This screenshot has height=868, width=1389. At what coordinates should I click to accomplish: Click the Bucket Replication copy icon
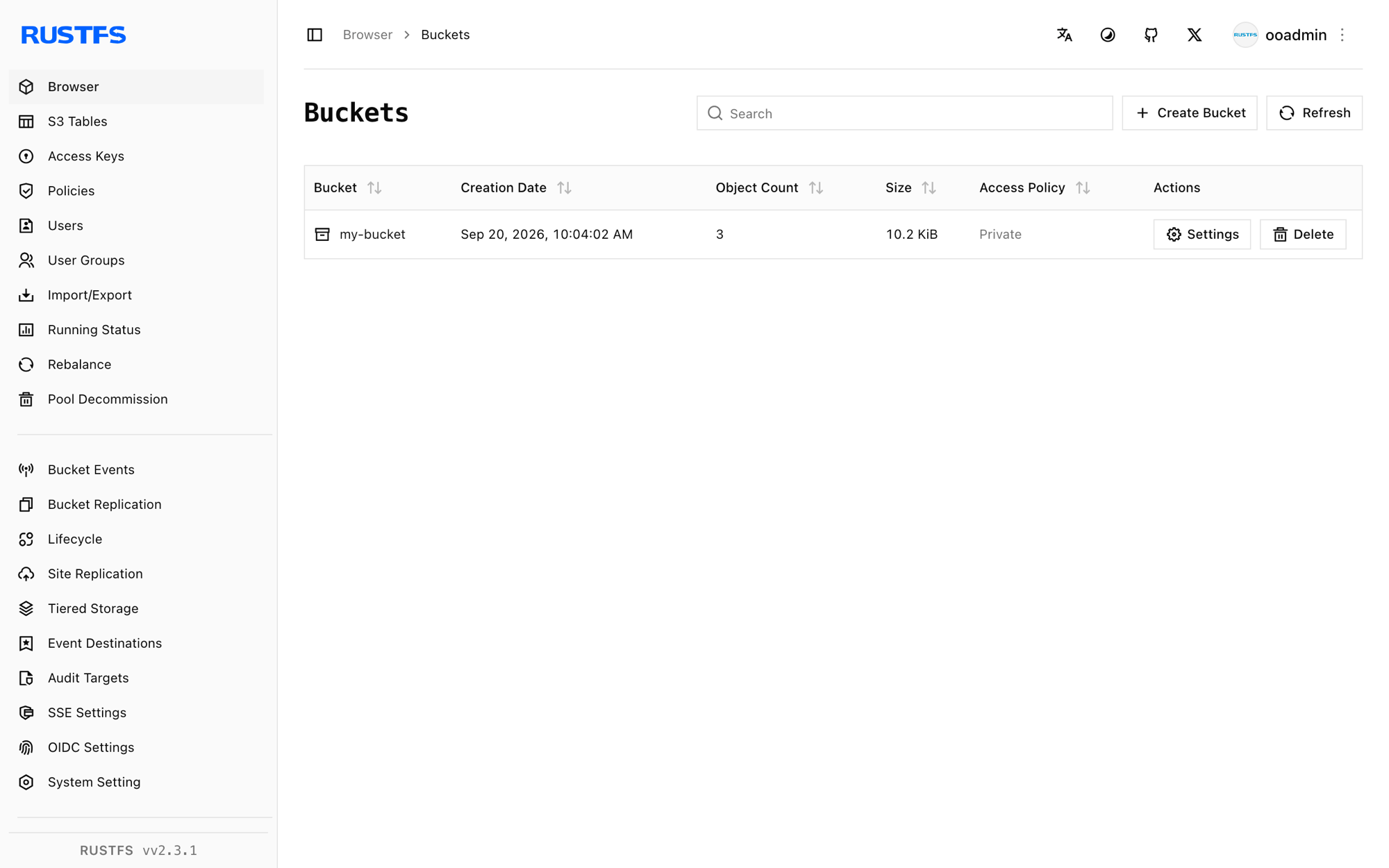pos(26,505)
